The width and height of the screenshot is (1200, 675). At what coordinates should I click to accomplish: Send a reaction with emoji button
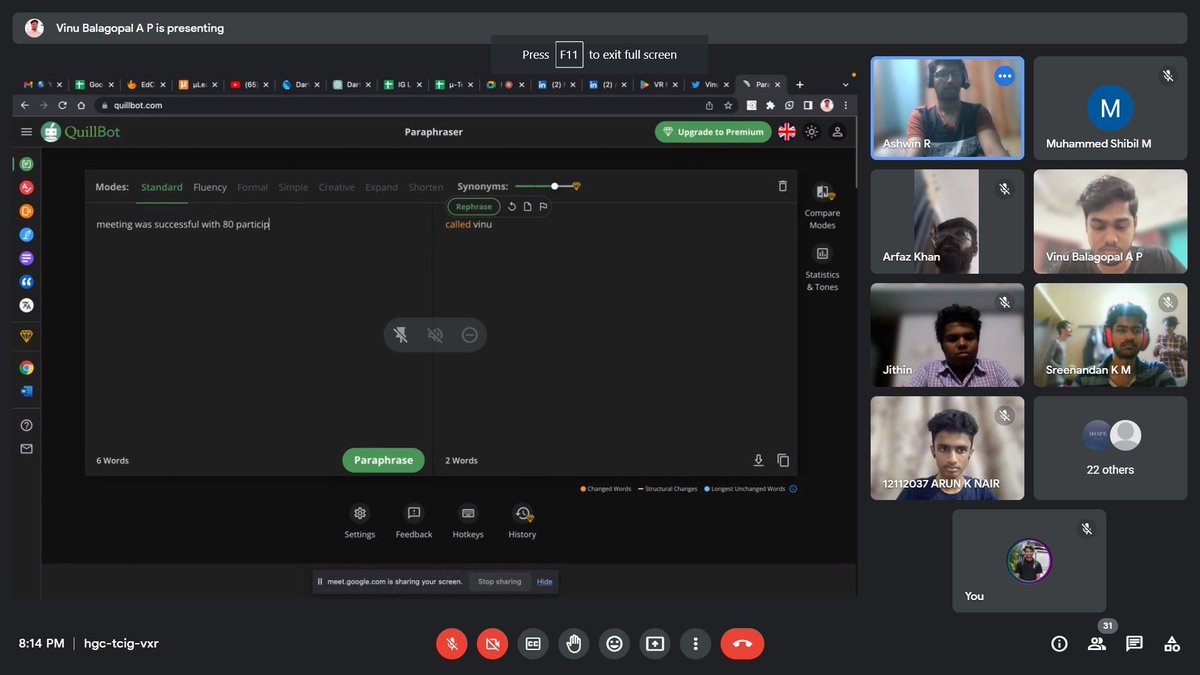pos(614,644)
